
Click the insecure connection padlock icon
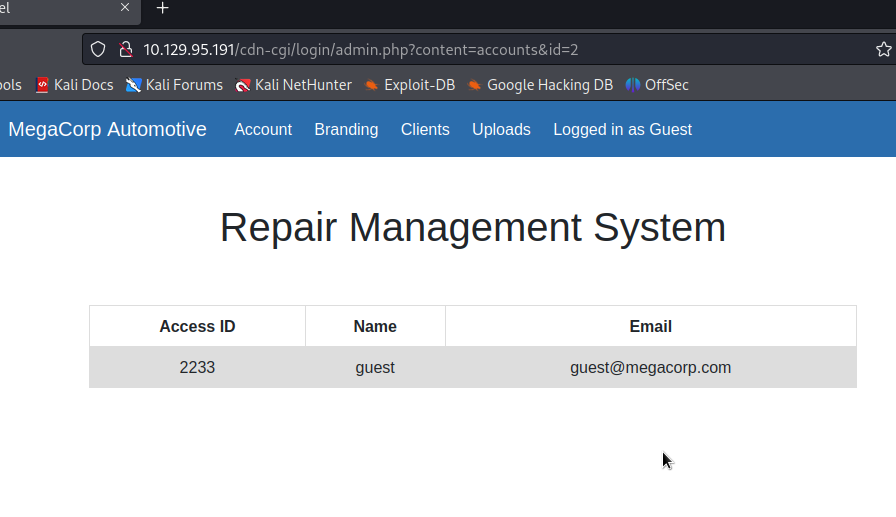(125, 49)
